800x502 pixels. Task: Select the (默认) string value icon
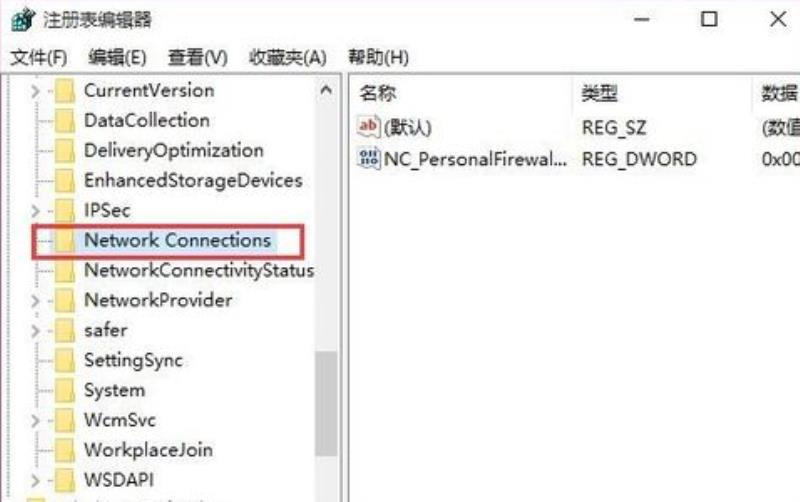368,127
